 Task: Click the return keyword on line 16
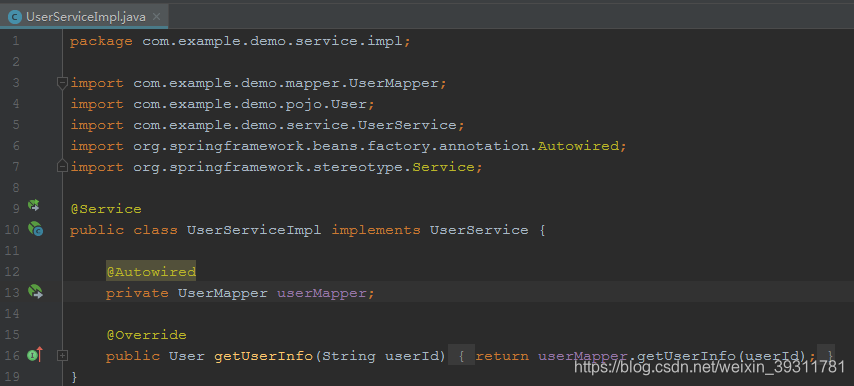tap(502, 356)
